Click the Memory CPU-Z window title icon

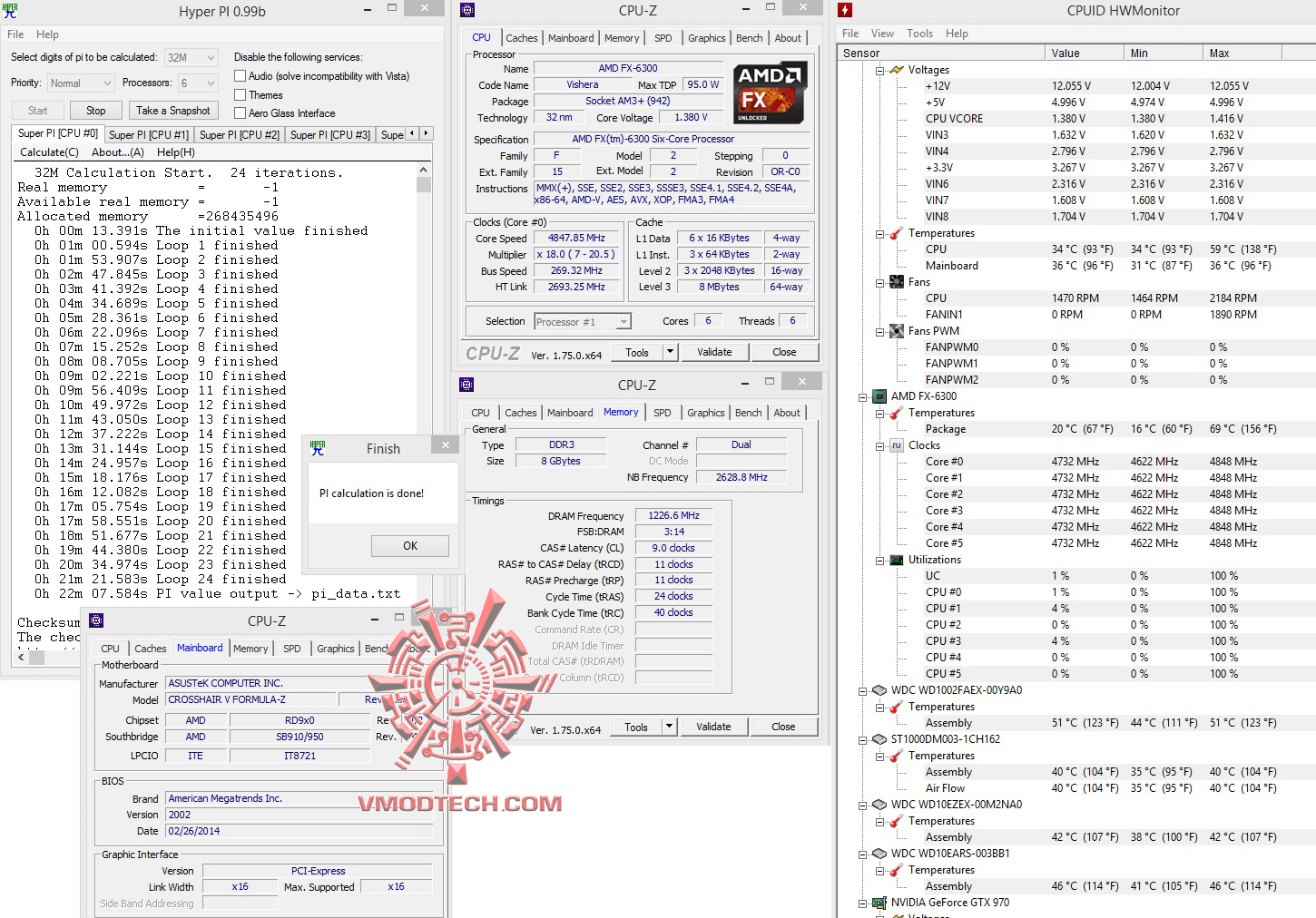coord(466,385)
